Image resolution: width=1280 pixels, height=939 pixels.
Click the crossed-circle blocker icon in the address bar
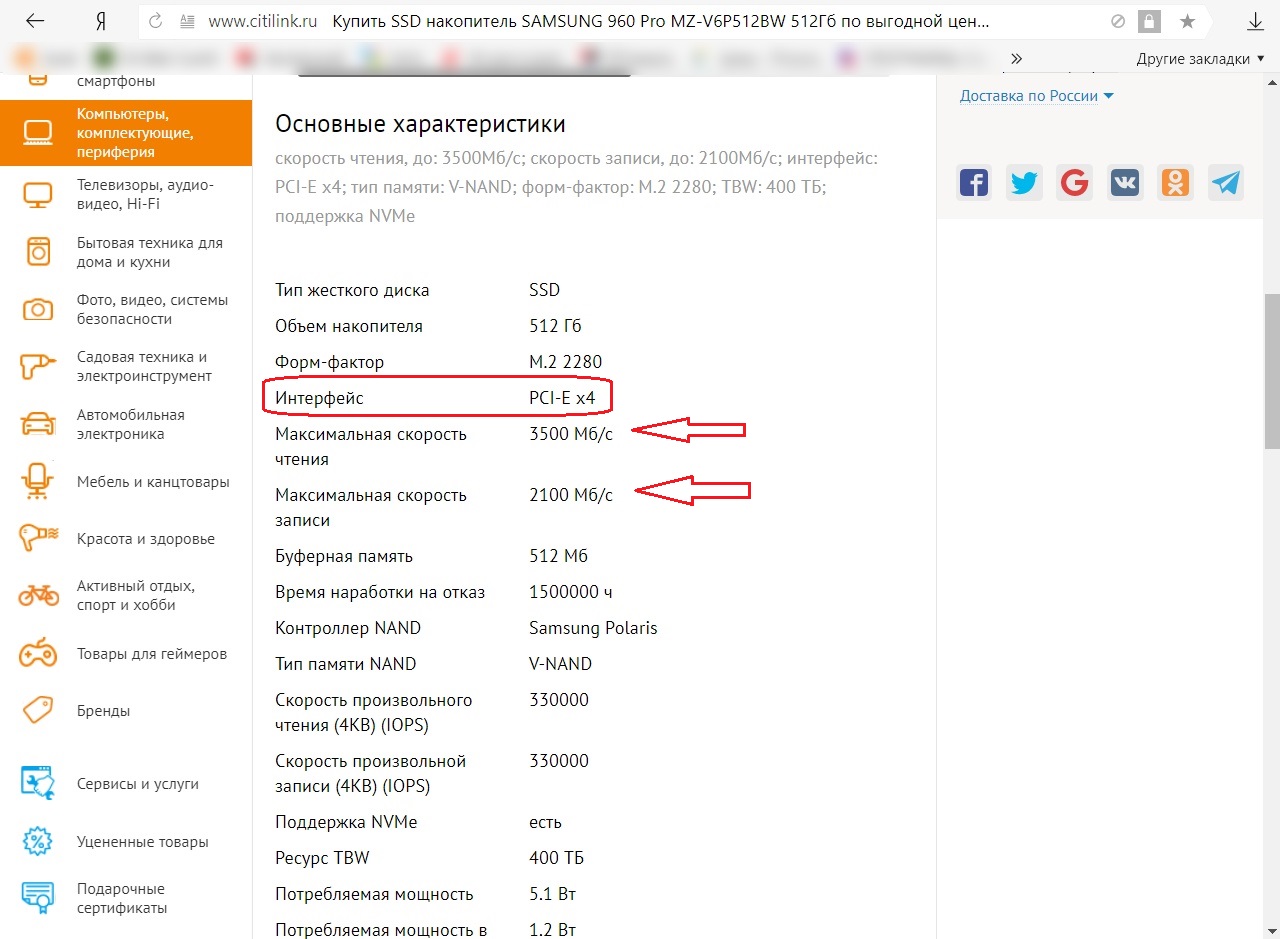click(1118, 21)
